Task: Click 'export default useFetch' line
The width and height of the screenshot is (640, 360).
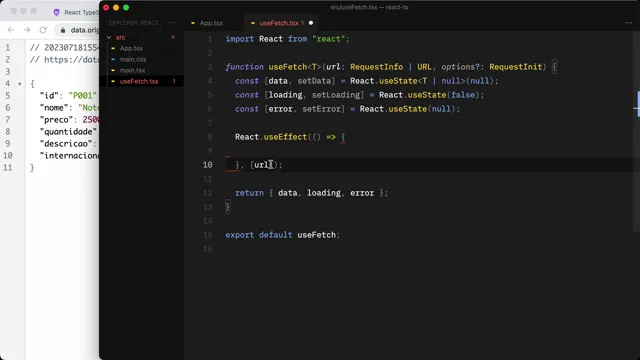Action: pyautogui.click(x=282, y=235)
